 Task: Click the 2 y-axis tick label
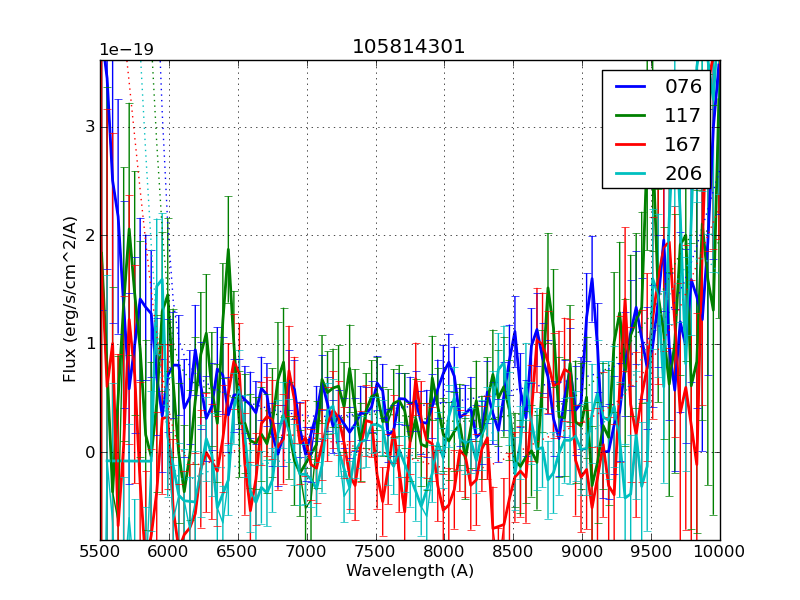(89, 235)
